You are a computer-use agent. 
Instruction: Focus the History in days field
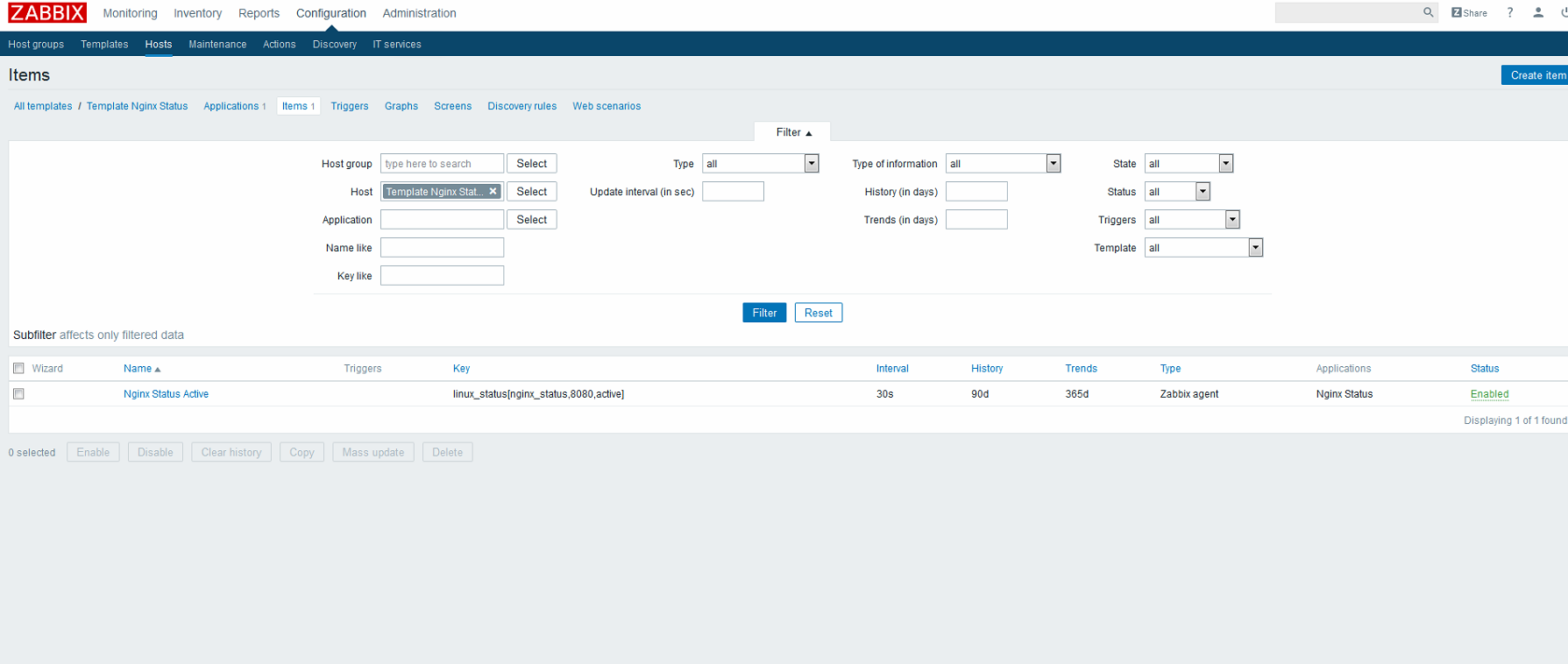(x=976, y=192)
